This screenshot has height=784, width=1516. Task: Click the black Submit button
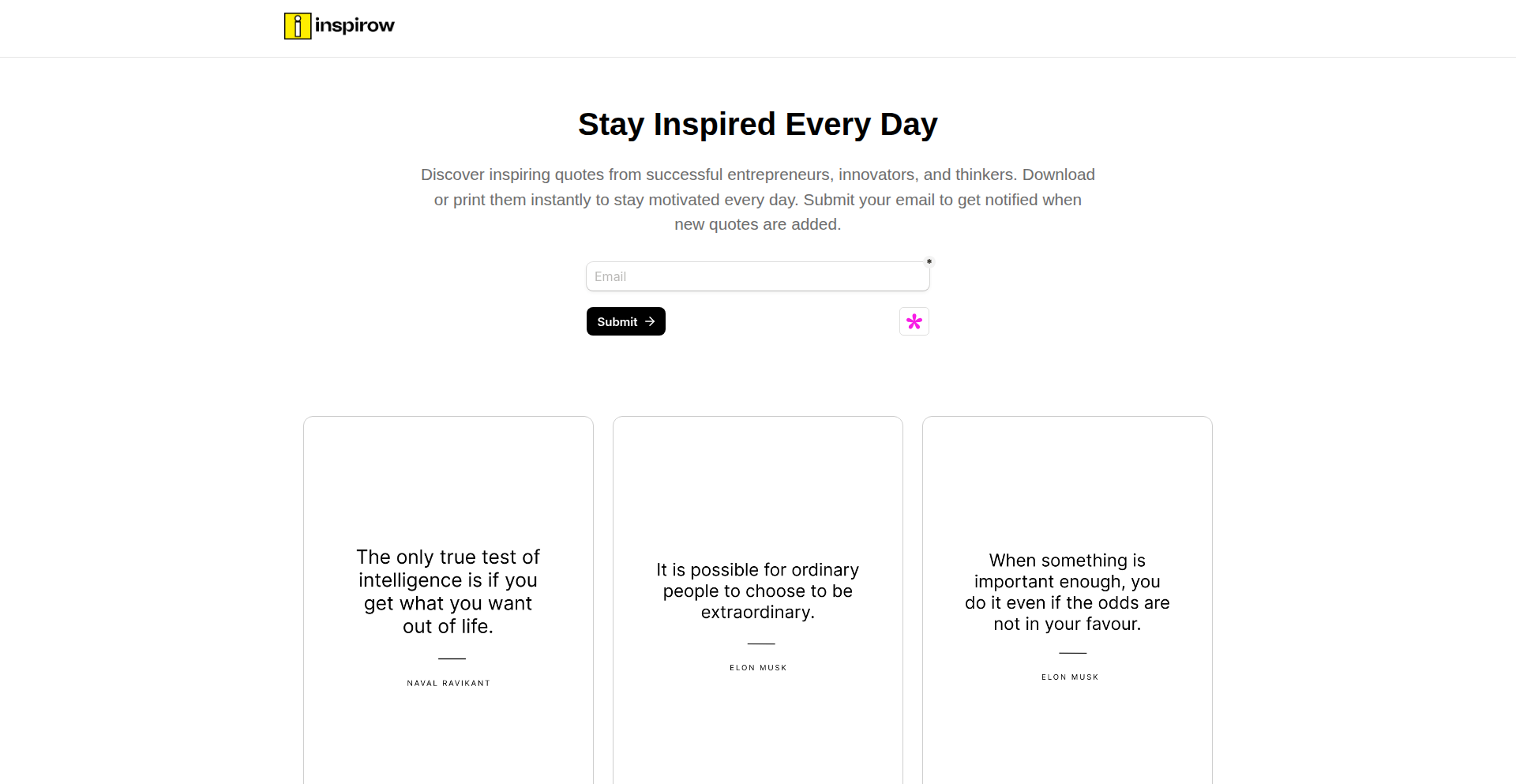625,321
